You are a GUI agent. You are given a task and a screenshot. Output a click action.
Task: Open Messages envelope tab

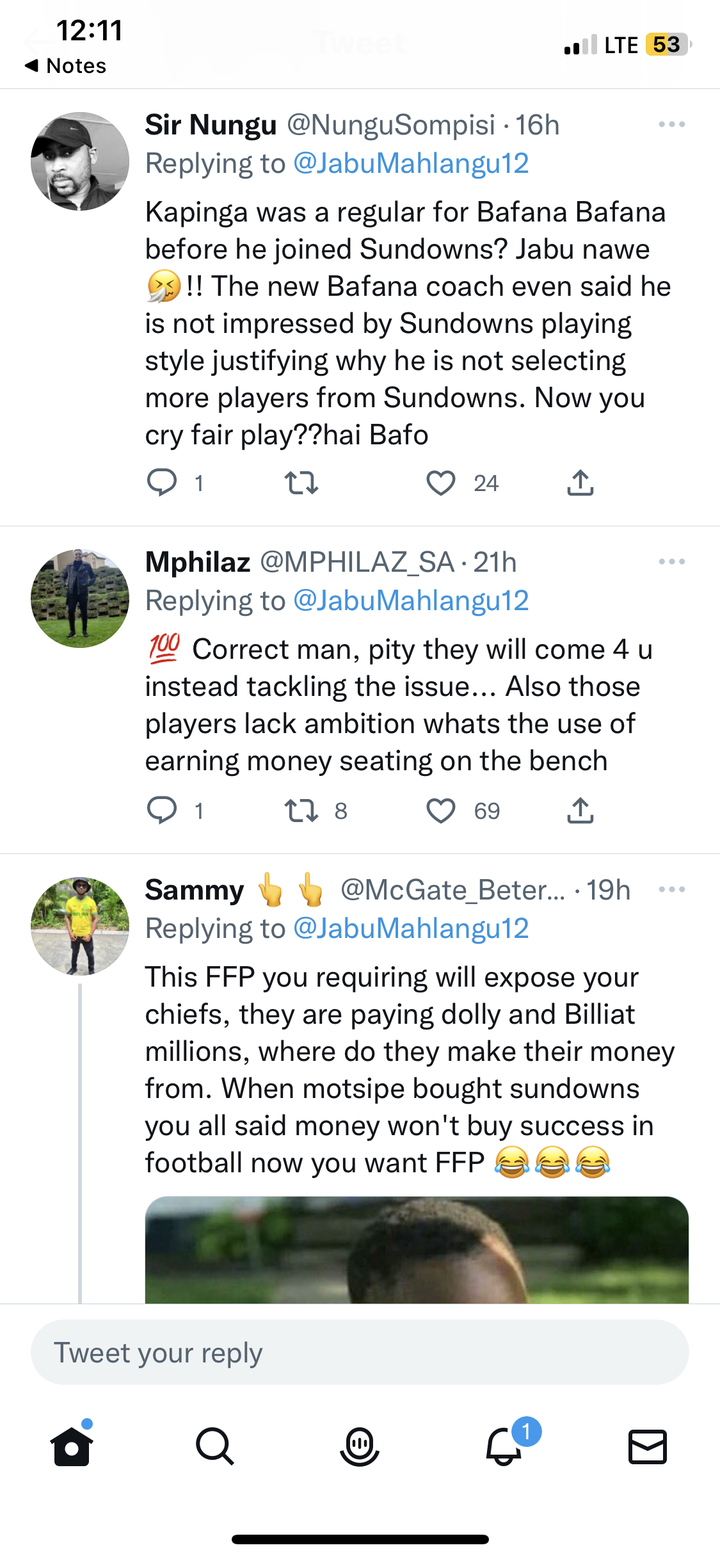(x=647, y=1446)
